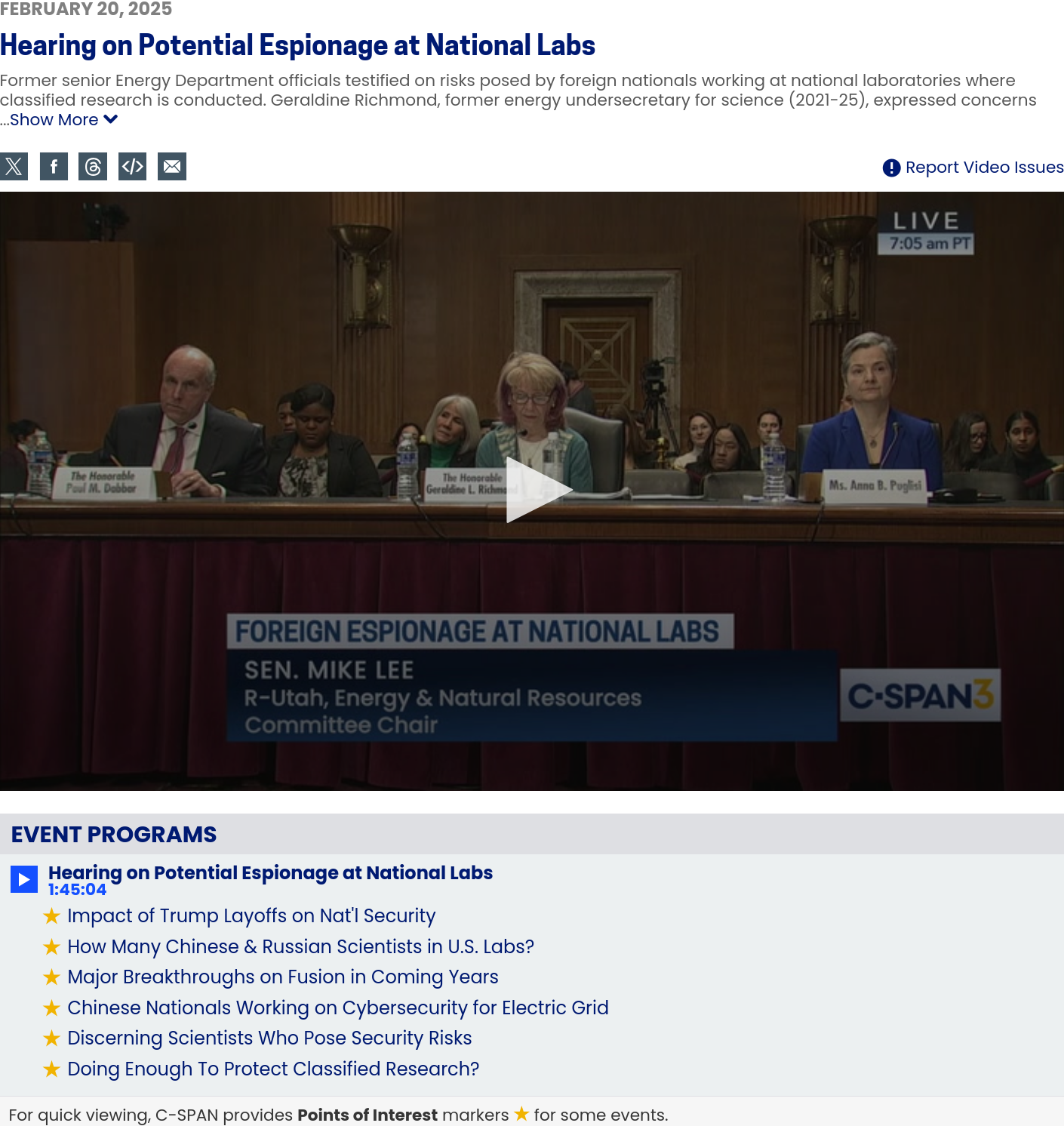This screenshot has width=1064, height=1126.
Task: Jump to Major Breakthroughs on Fusion
Action: [x=283, y=977]
